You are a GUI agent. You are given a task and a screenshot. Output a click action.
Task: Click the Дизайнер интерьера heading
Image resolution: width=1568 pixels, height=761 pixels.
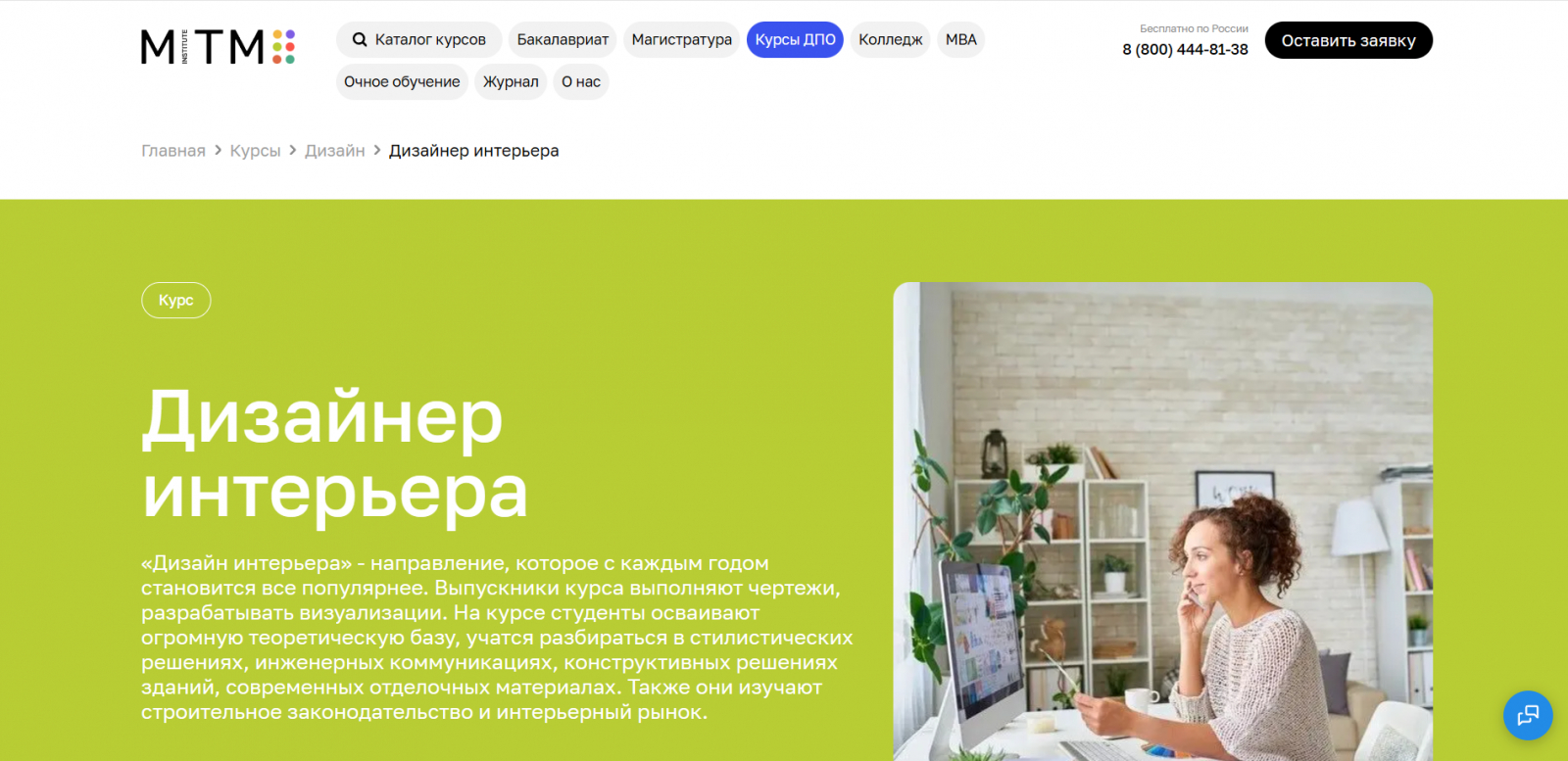pyautogui.click(x=335, y=453)
